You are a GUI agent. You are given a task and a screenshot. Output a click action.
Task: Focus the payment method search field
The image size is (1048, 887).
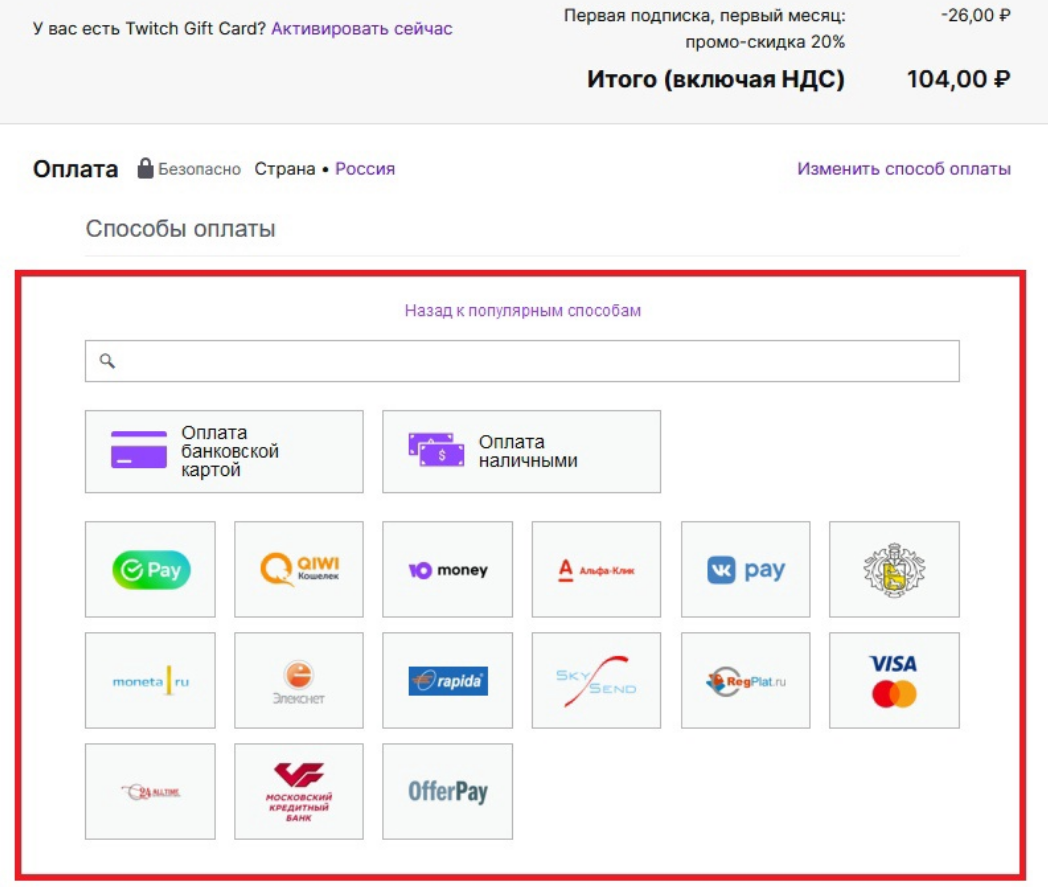click(522, 361)
